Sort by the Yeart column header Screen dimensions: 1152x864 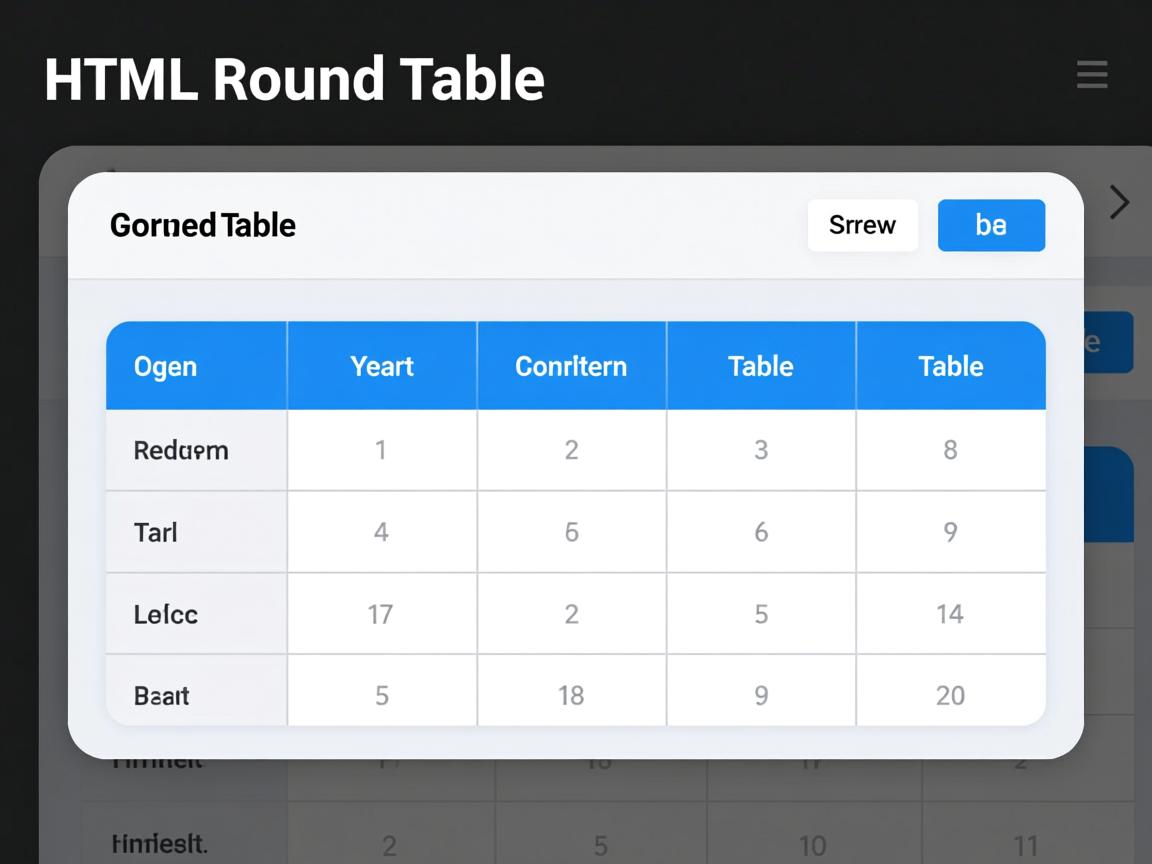(x=382, y=366)
